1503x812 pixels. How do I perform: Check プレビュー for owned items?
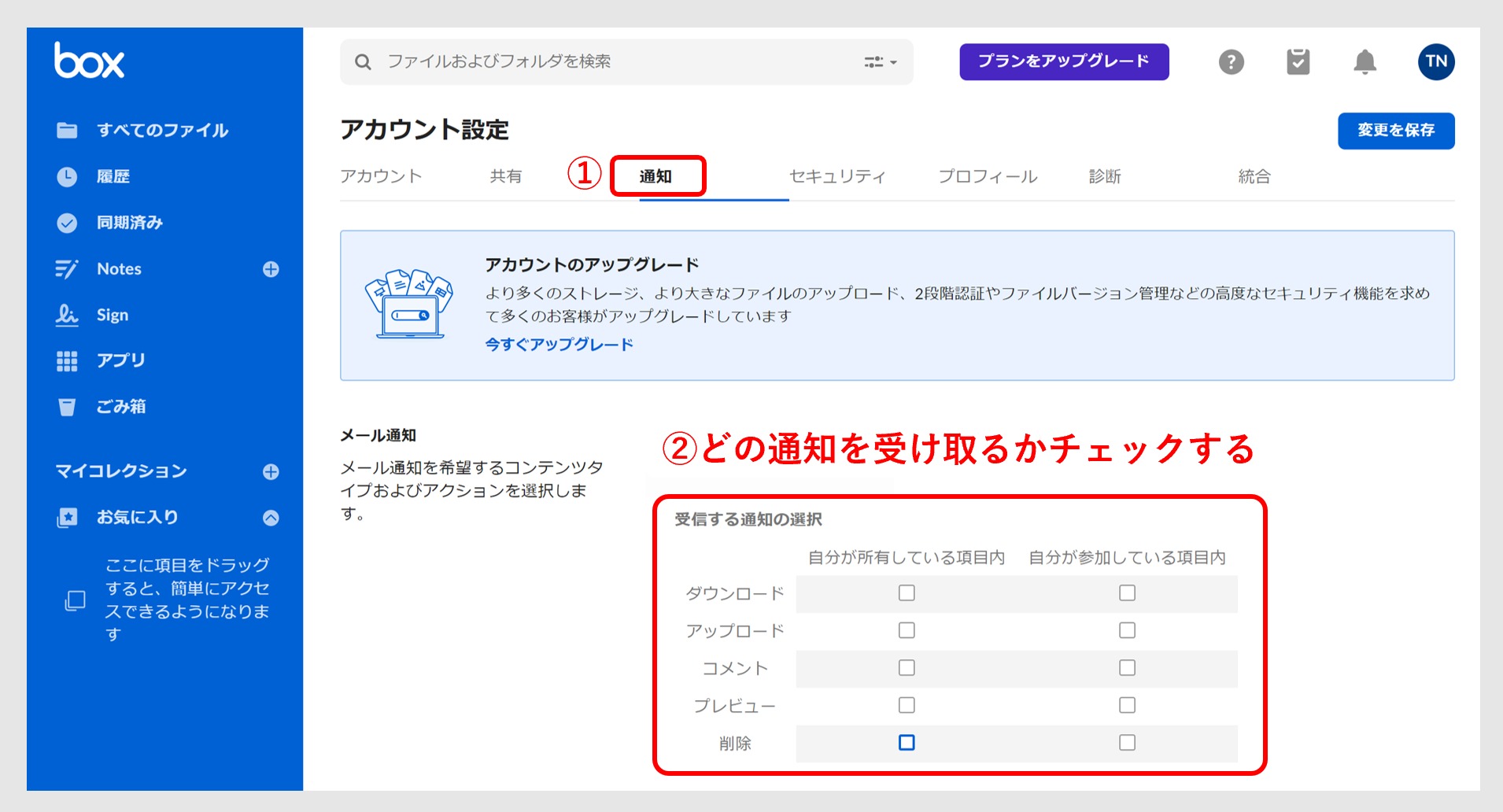[907, 705]
